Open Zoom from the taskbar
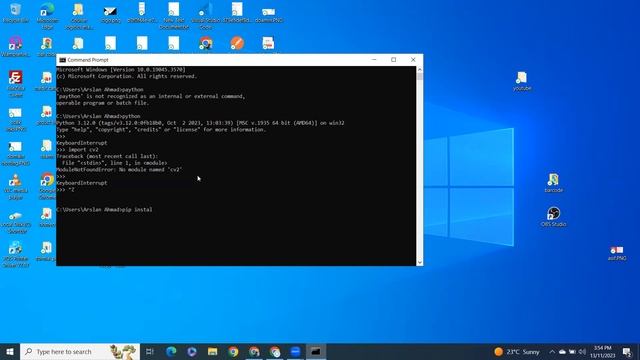Image resolution: width=640 pixels, height=360 pixels. [296, 351]
